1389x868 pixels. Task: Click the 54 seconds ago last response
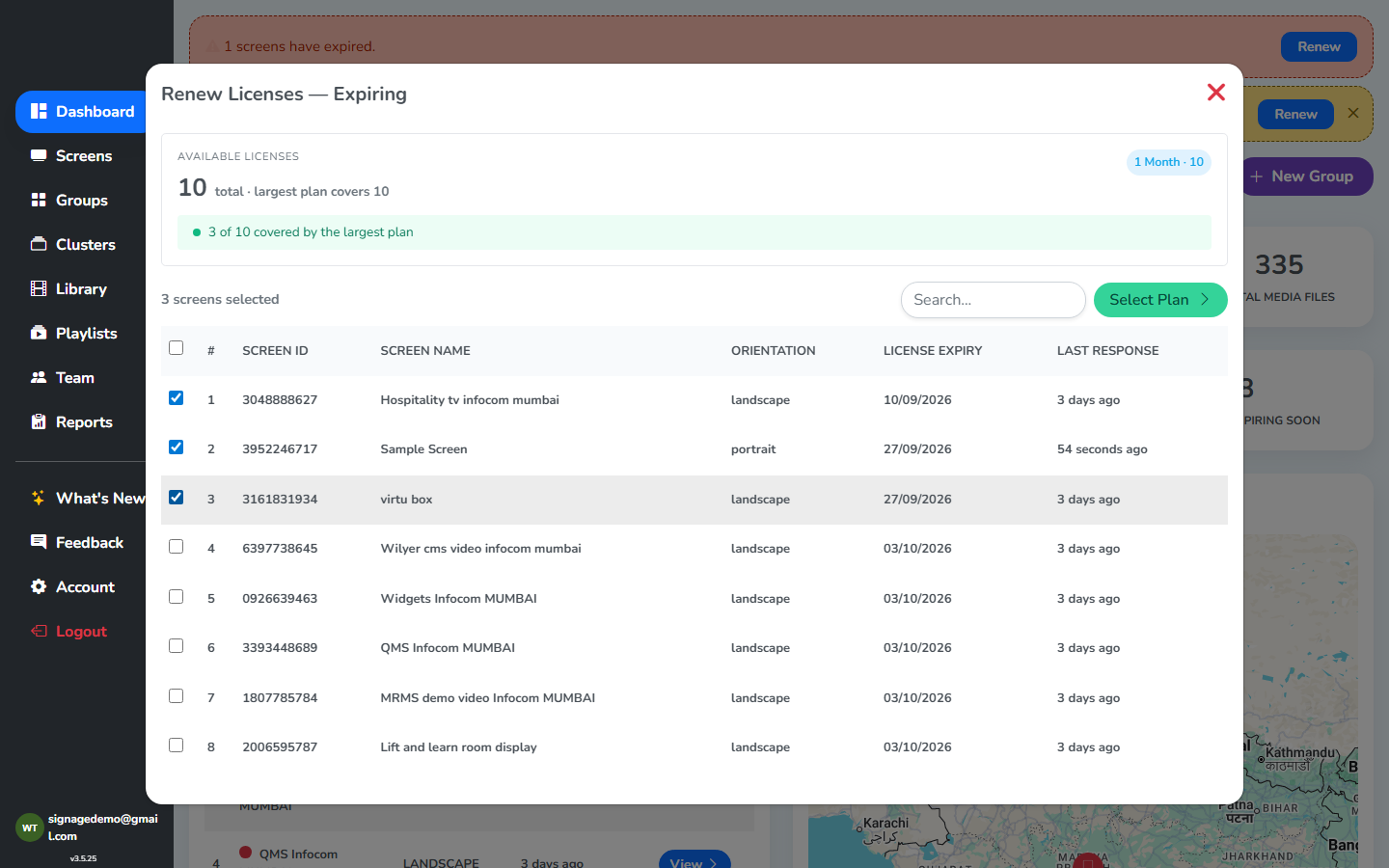pyautogui.click(x=1103, y=449)
